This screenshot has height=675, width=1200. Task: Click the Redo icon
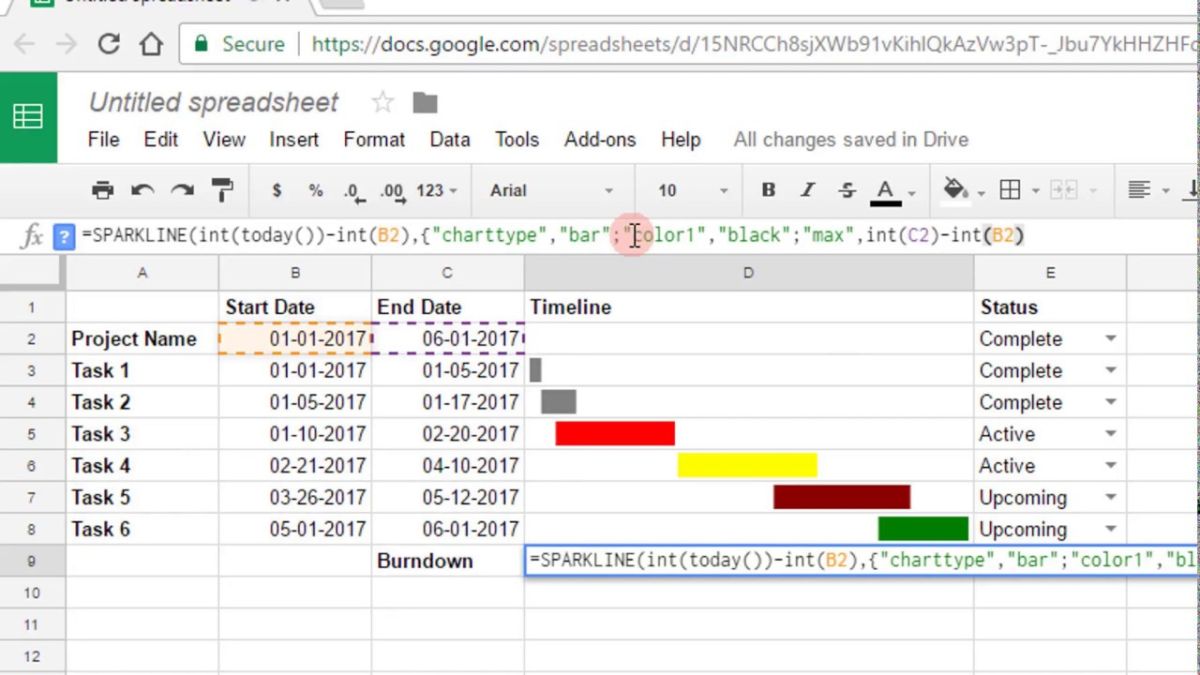(184, 190)
